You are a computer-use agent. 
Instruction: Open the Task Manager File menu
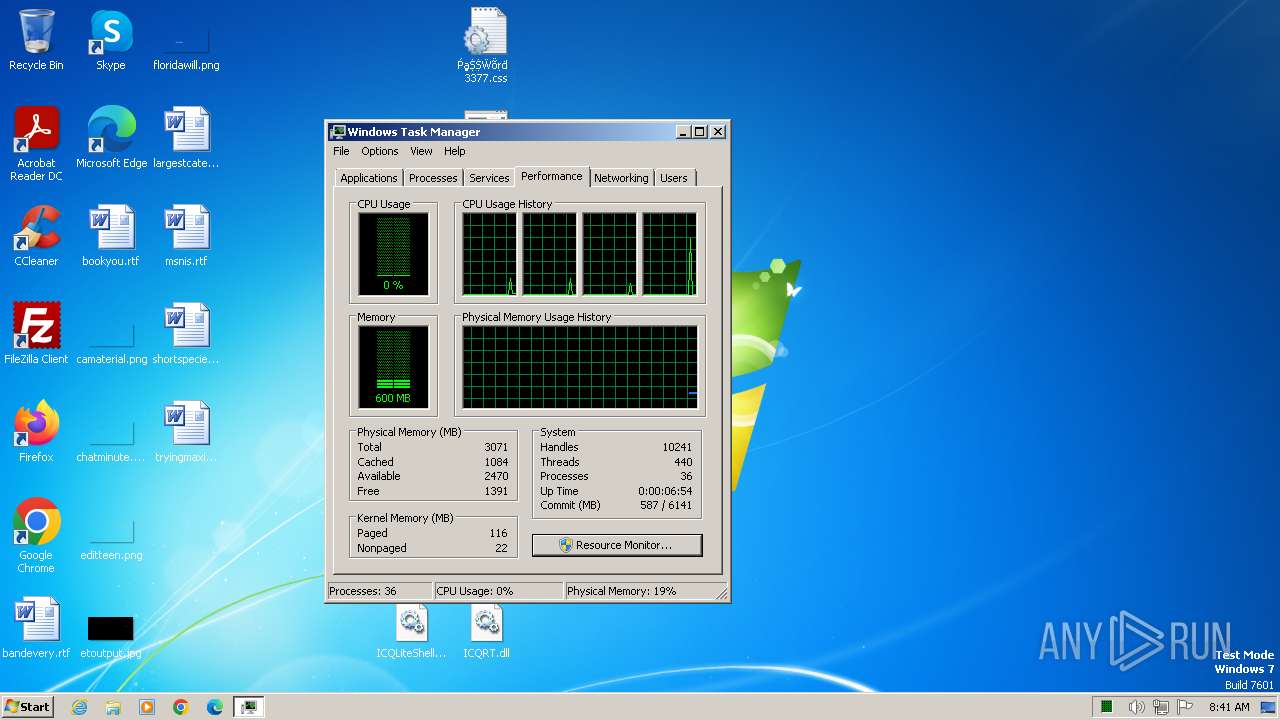click(x=341, y=151)
